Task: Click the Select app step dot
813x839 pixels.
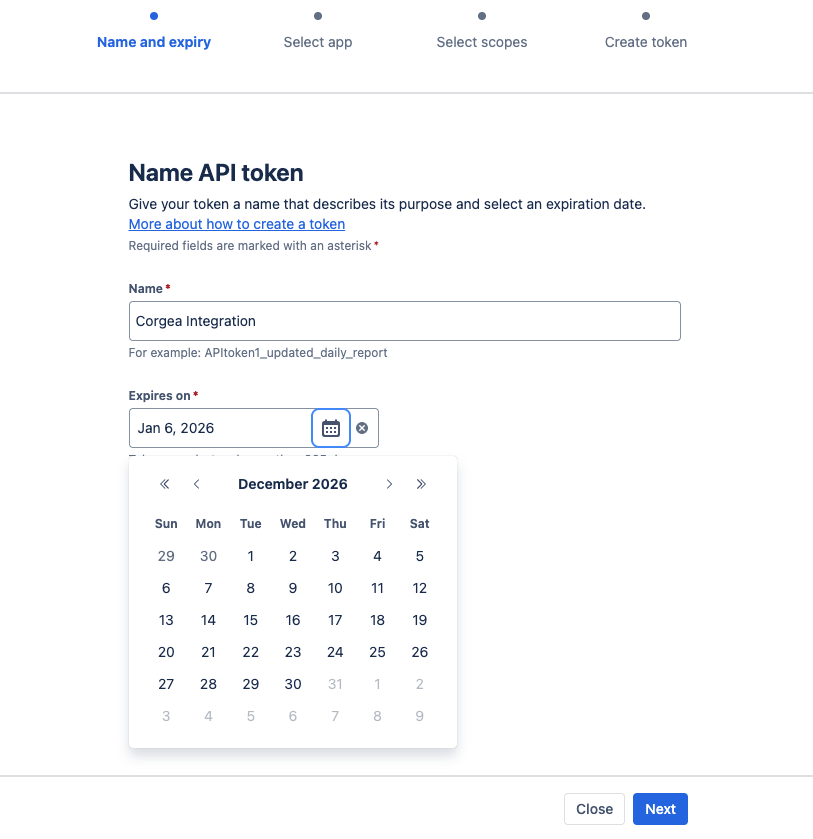Action: point(317,16)
